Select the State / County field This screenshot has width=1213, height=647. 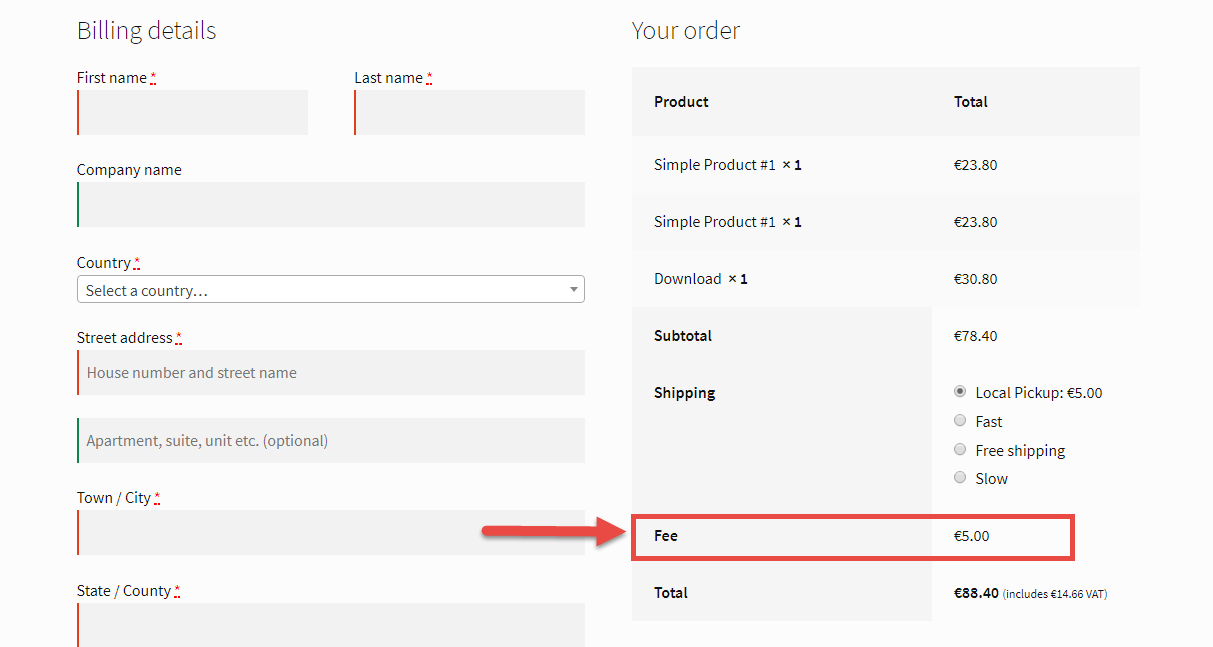331,625
